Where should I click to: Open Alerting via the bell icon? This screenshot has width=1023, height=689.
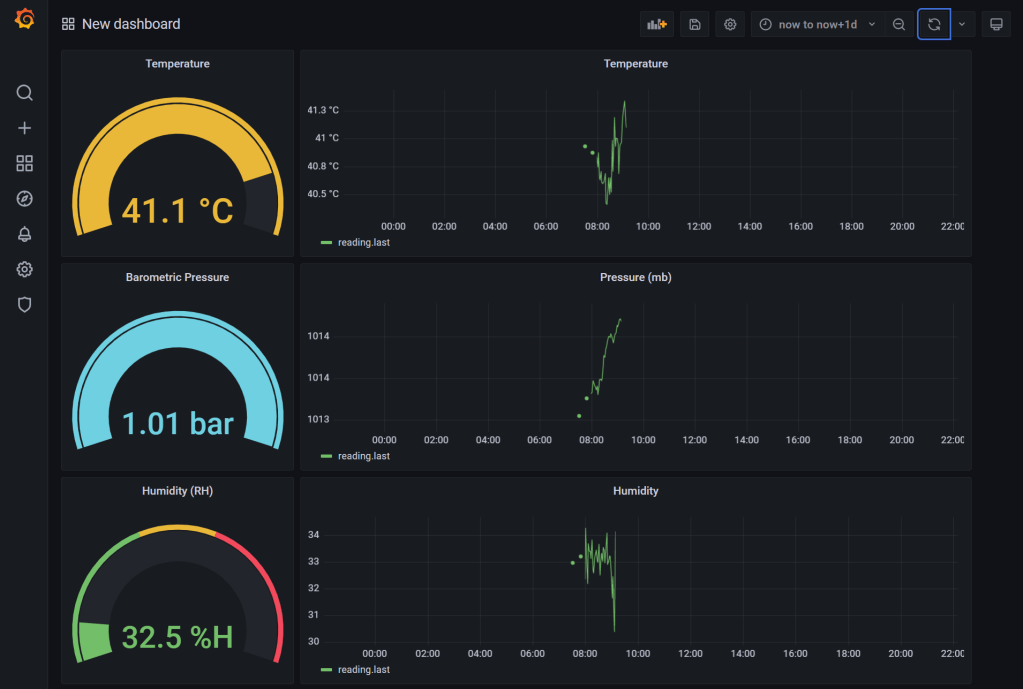24,233
